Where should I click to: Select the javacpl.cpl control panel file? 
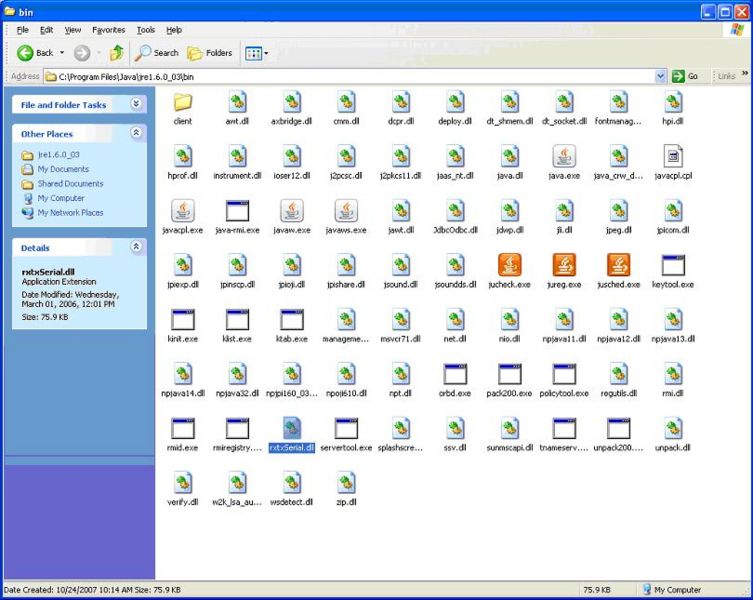click(x=673, y=156)
